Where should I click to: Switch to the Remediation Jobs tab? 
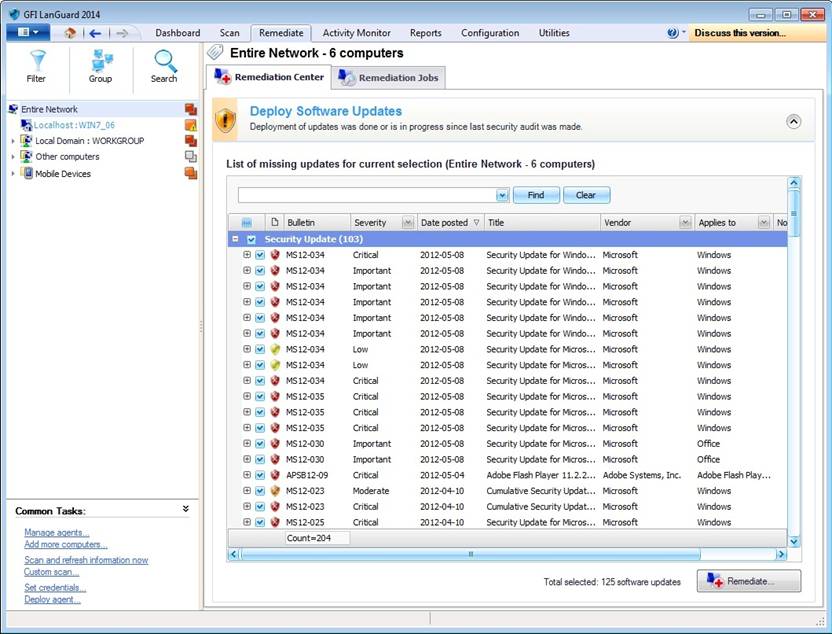click(390, 78)
